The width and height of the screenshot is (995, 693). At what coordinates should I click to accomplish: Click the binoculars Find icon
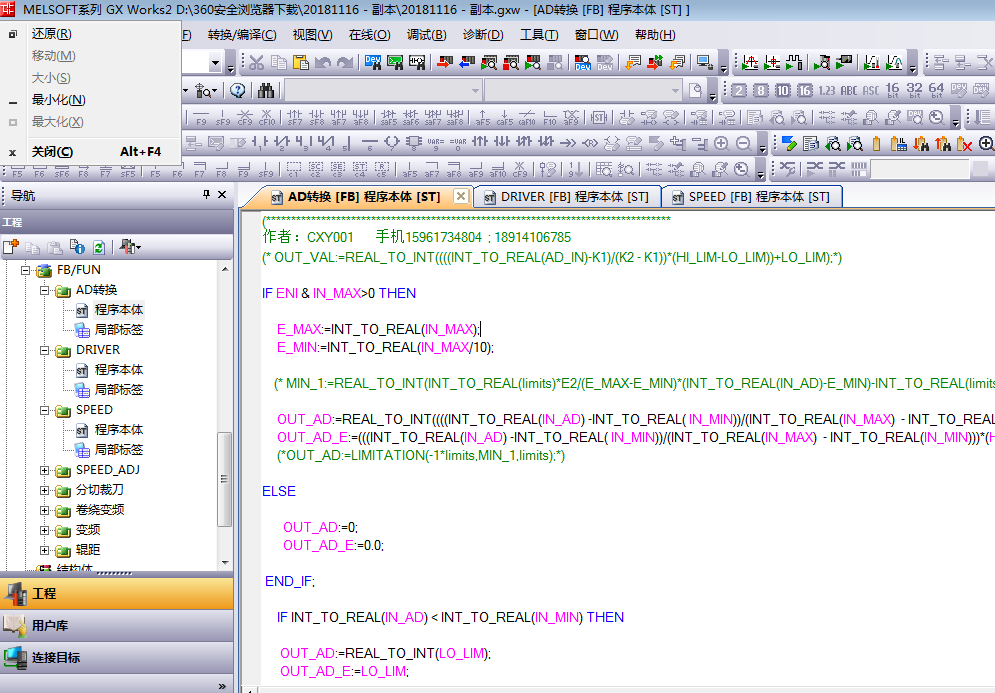266,90
